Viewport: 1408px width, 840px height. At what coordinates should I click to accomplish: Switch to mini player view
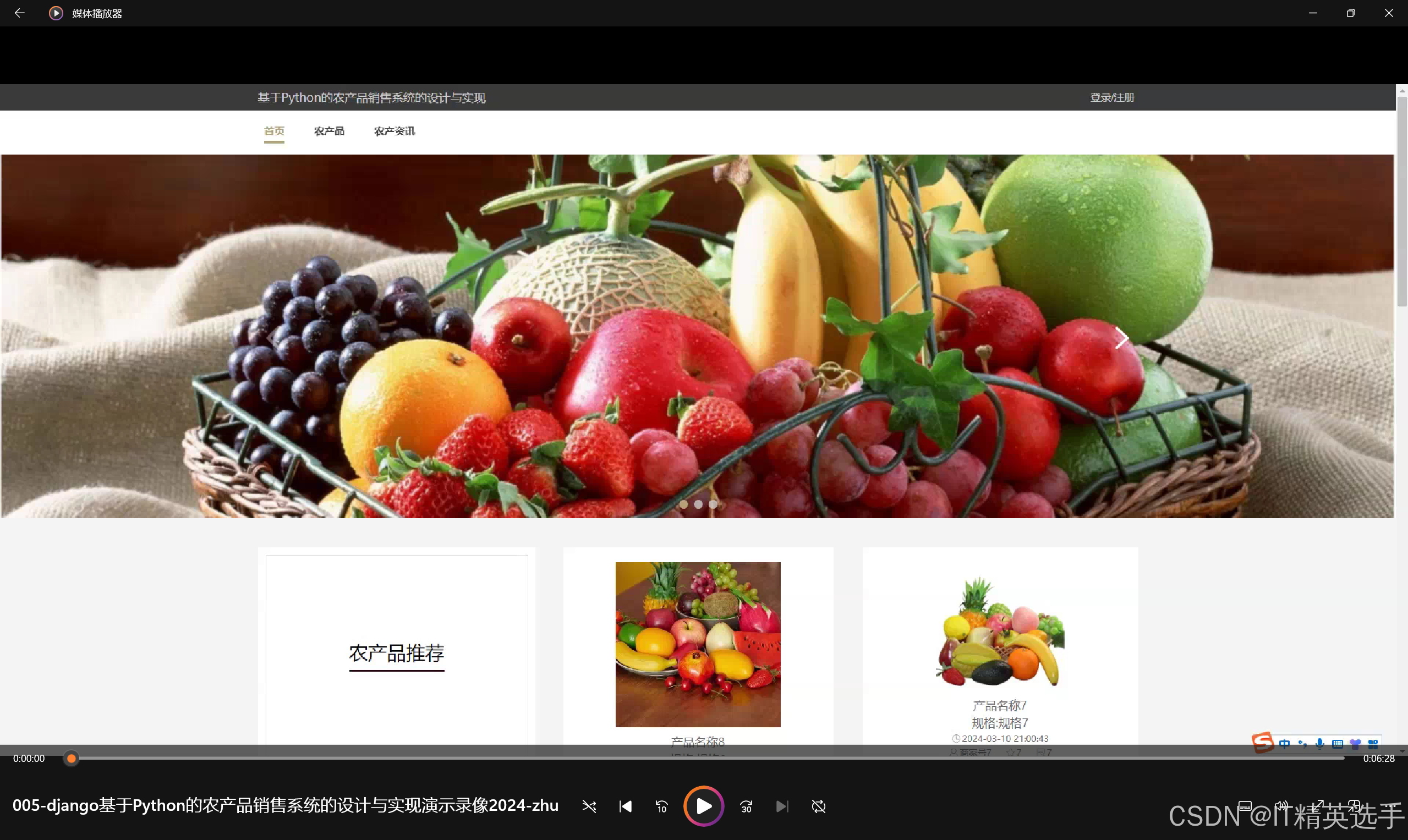(x=1354, y=805)
